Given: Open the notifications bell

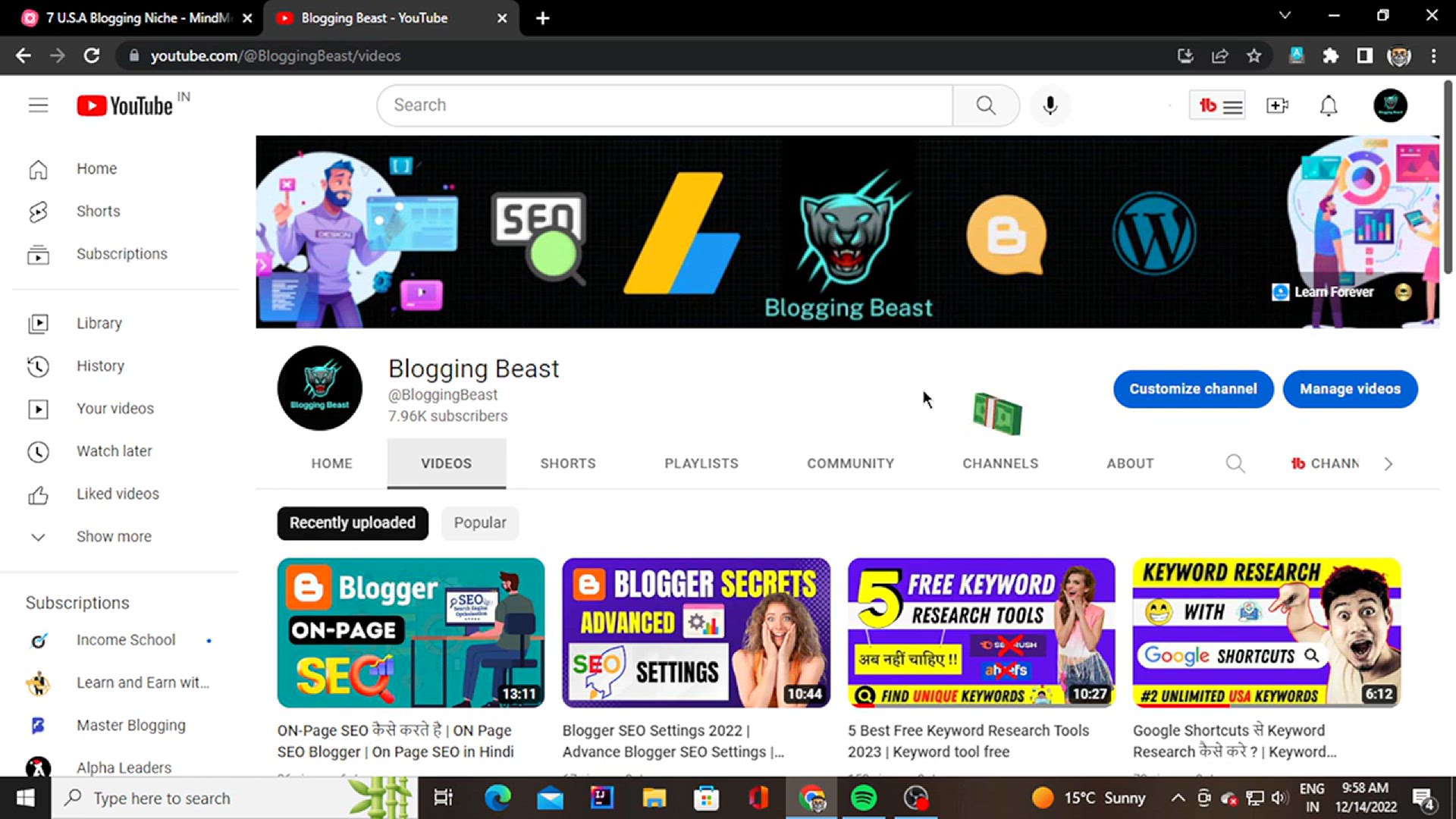Looking at the screenshot, I should [1329, 105].
